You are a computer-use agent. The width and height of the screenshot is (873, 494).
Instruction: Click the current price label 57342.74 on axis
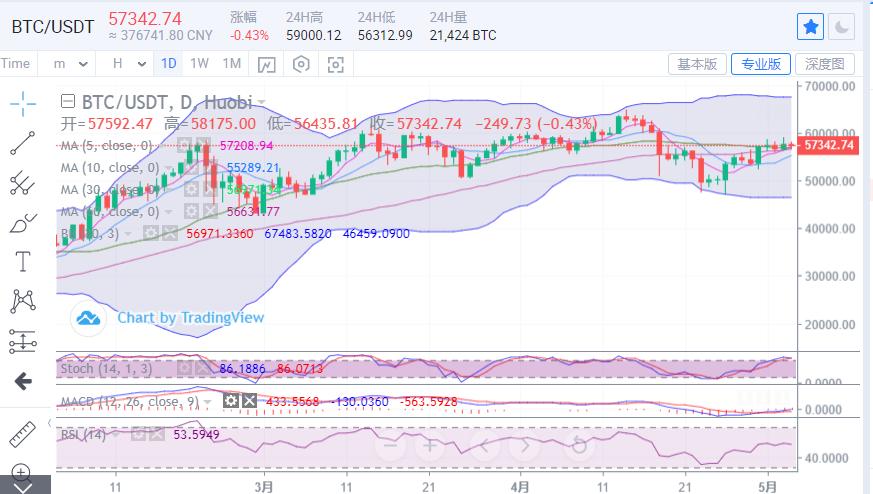pos(828,145)
